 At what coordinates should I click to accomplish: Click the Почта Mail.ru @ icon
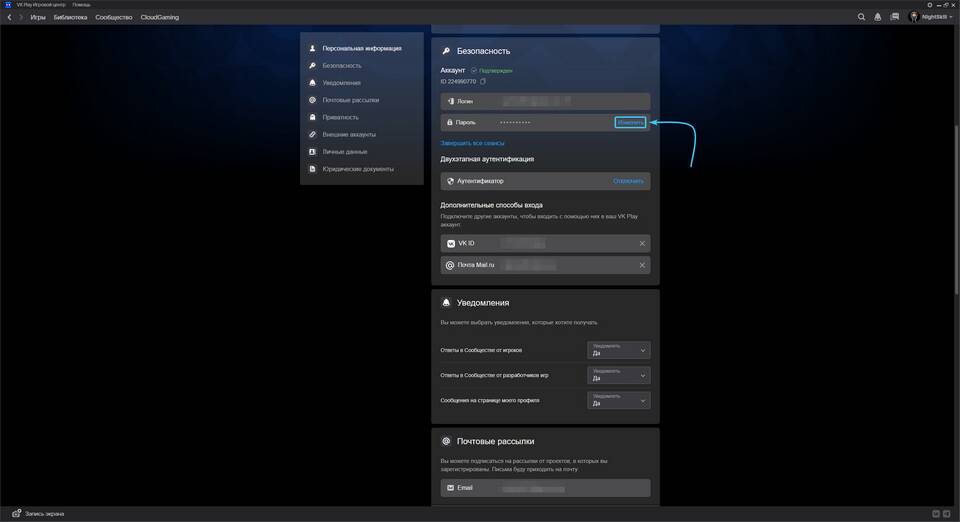[450, 266]
